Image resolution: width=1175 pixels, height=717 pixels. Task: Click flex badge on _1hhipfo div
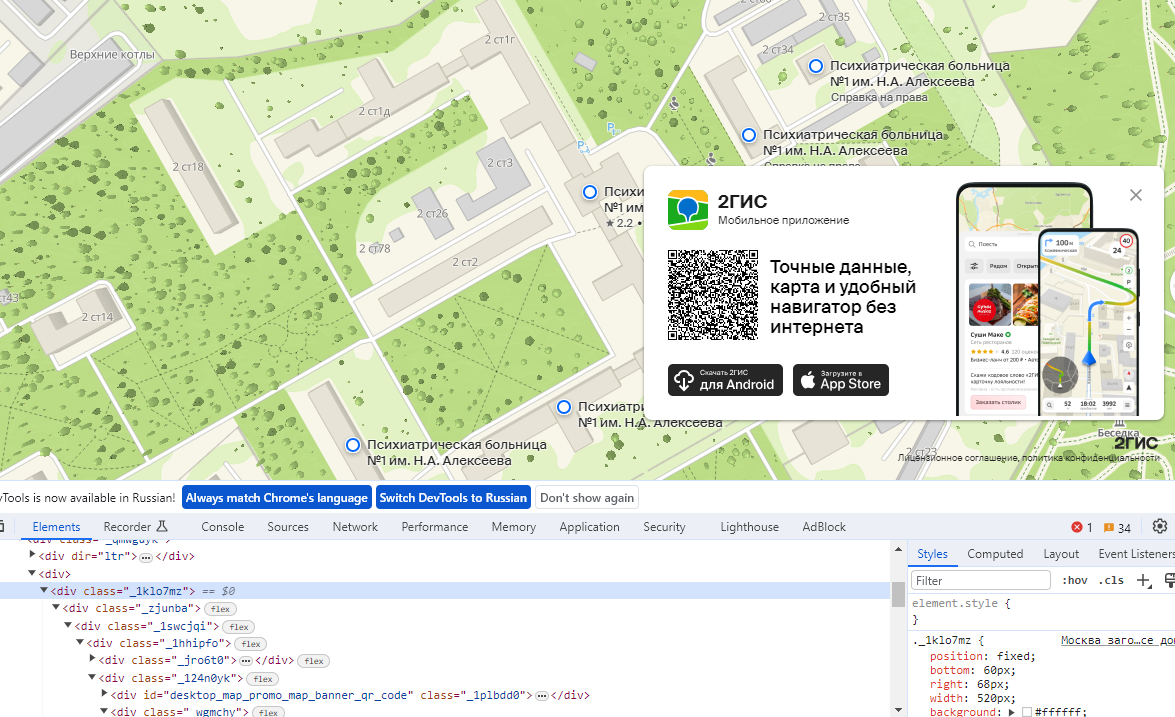pyautogui.click(x=251, y=644)
